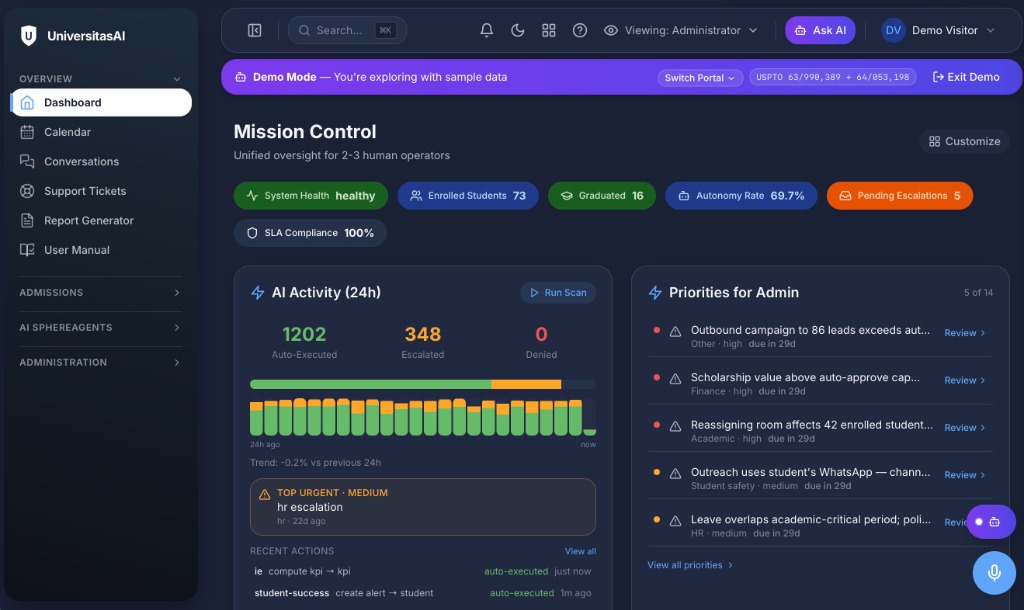Click the Graduated 16 pill
The width and height of the screenshot is (1024, 610).
pyautogui.click(x=601, y=195)
